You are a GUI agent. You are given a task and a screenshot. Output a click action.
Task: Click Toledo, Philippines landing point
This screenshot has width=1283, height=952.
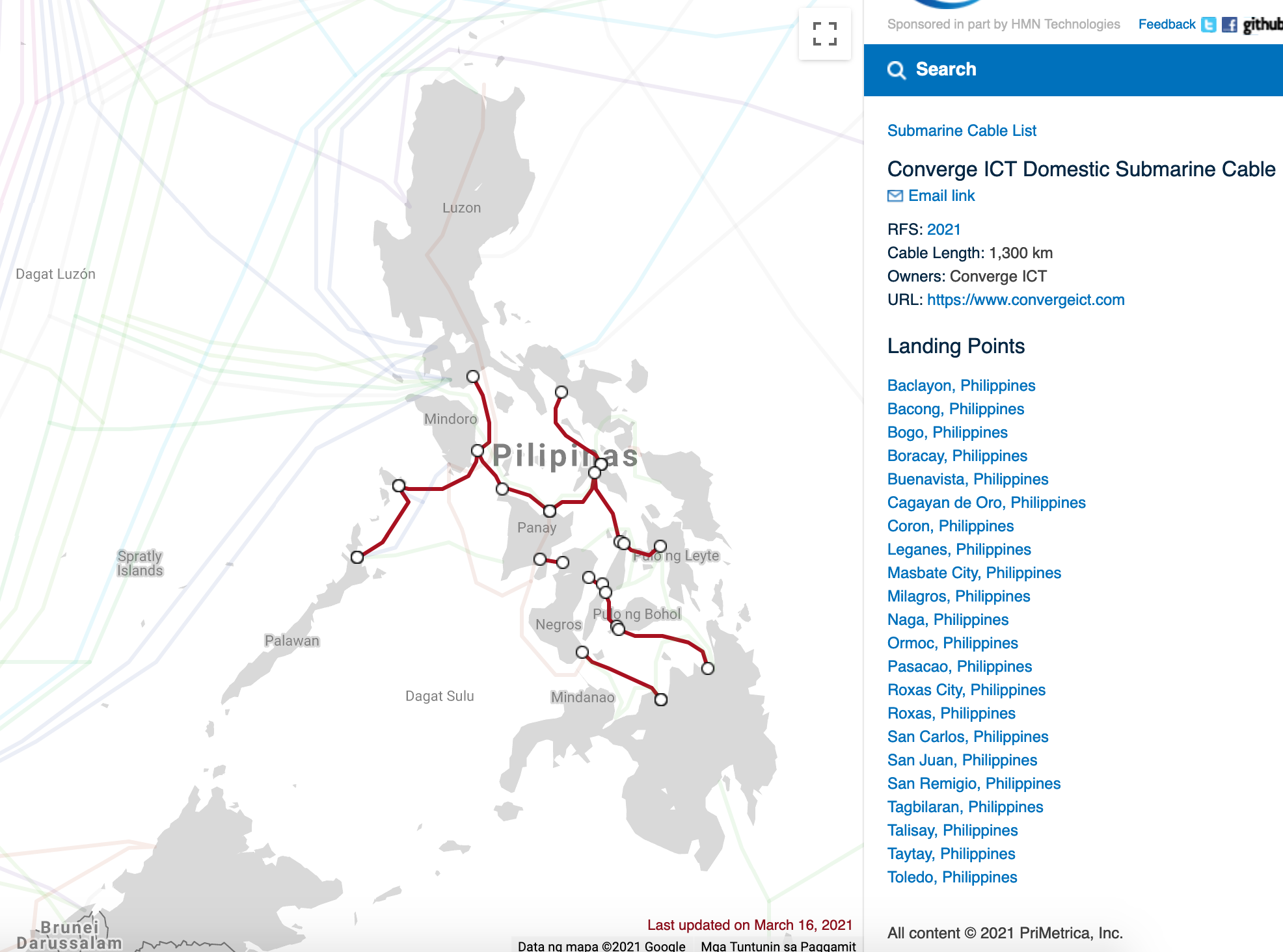tap(951, 876)
